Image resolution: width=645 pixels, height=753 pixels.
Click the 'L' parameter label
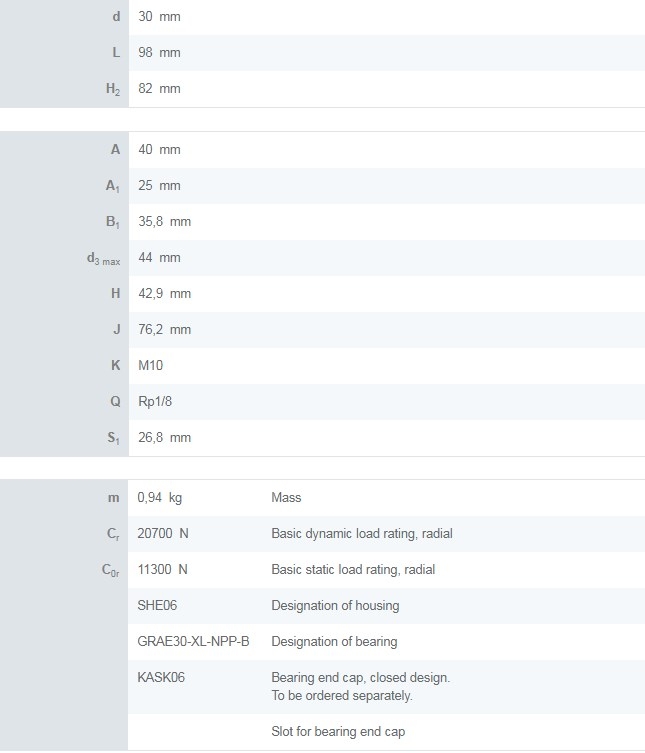[x=116, y=53]
